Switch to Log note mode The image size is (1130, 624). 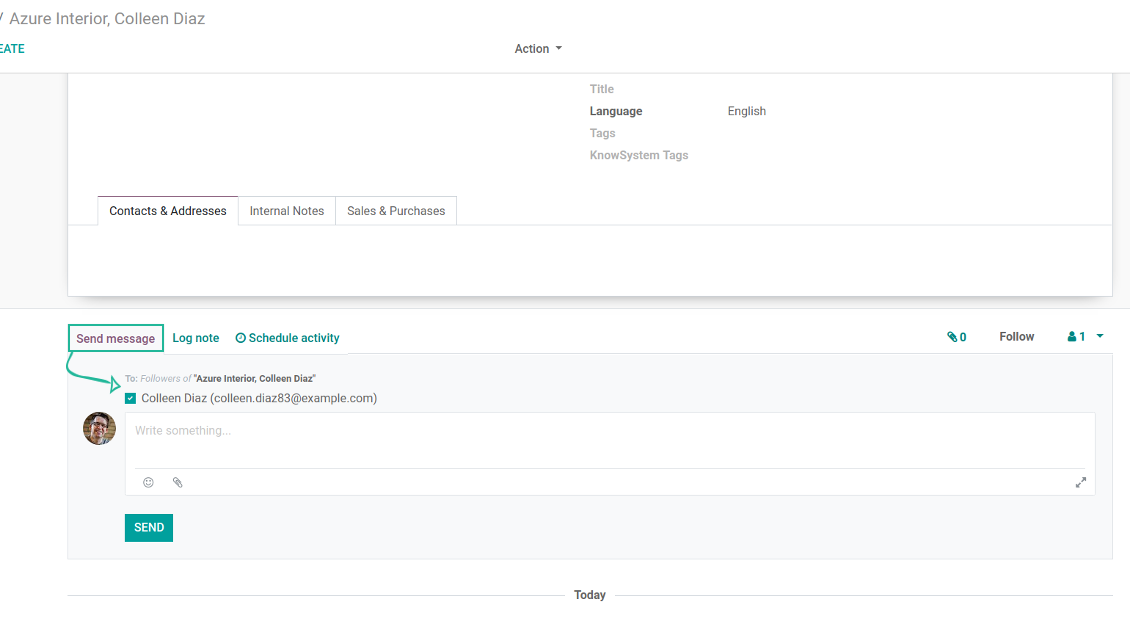196,338
